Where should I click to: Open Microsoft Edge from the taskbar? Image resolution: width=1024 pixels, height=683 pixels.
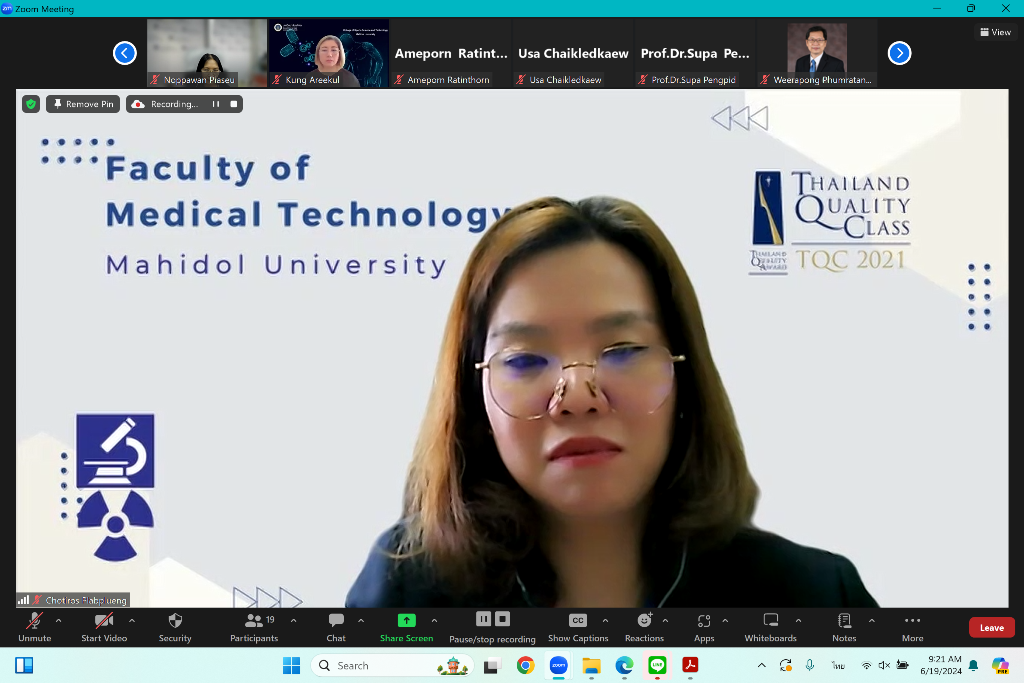[624, 665]
